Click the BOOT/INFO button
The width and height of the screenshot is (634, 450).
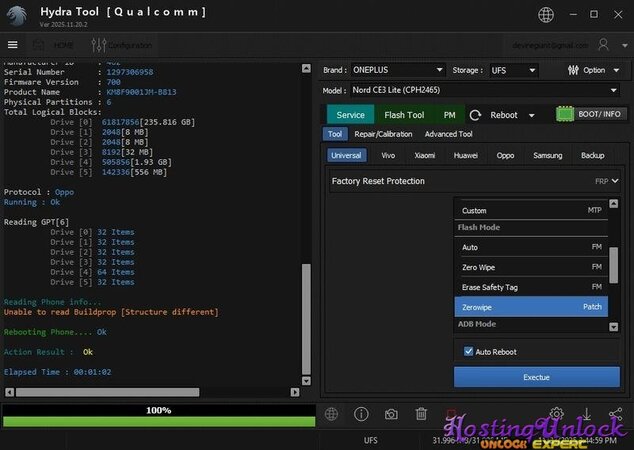pyautogui.click(x=591, y=115)
